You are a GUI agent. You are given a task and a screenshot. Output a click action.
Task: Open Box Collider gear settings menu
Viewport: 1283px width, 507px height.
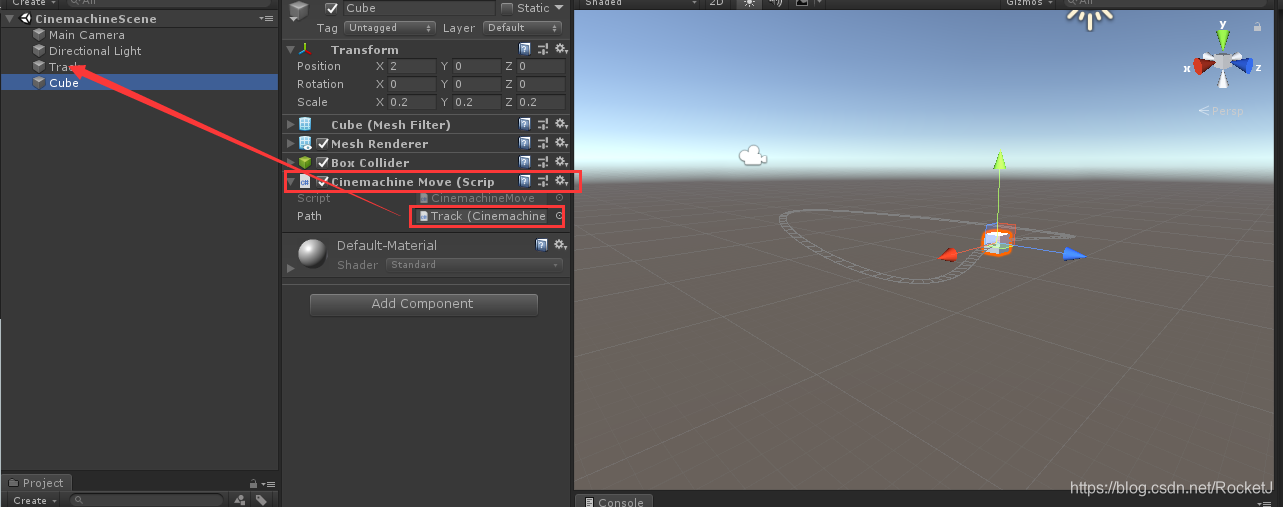561,162
